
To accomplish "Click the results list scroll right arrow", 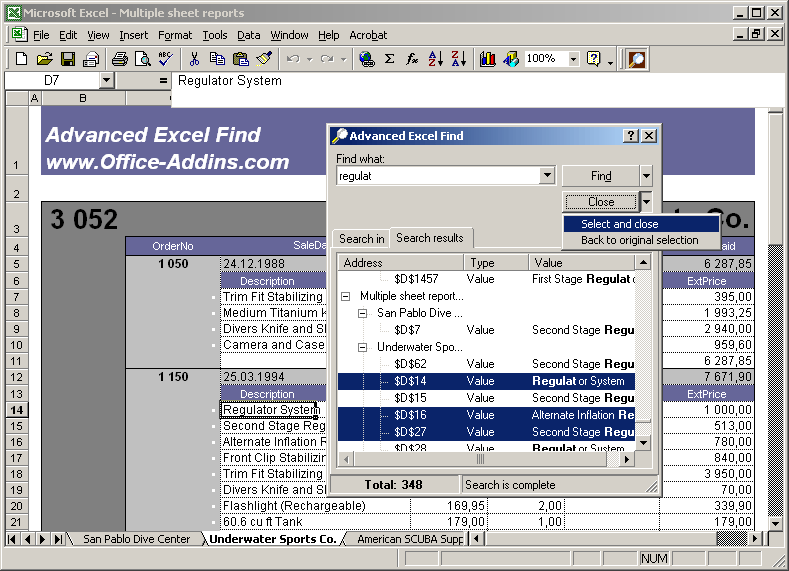I will [x=627, y=459].
